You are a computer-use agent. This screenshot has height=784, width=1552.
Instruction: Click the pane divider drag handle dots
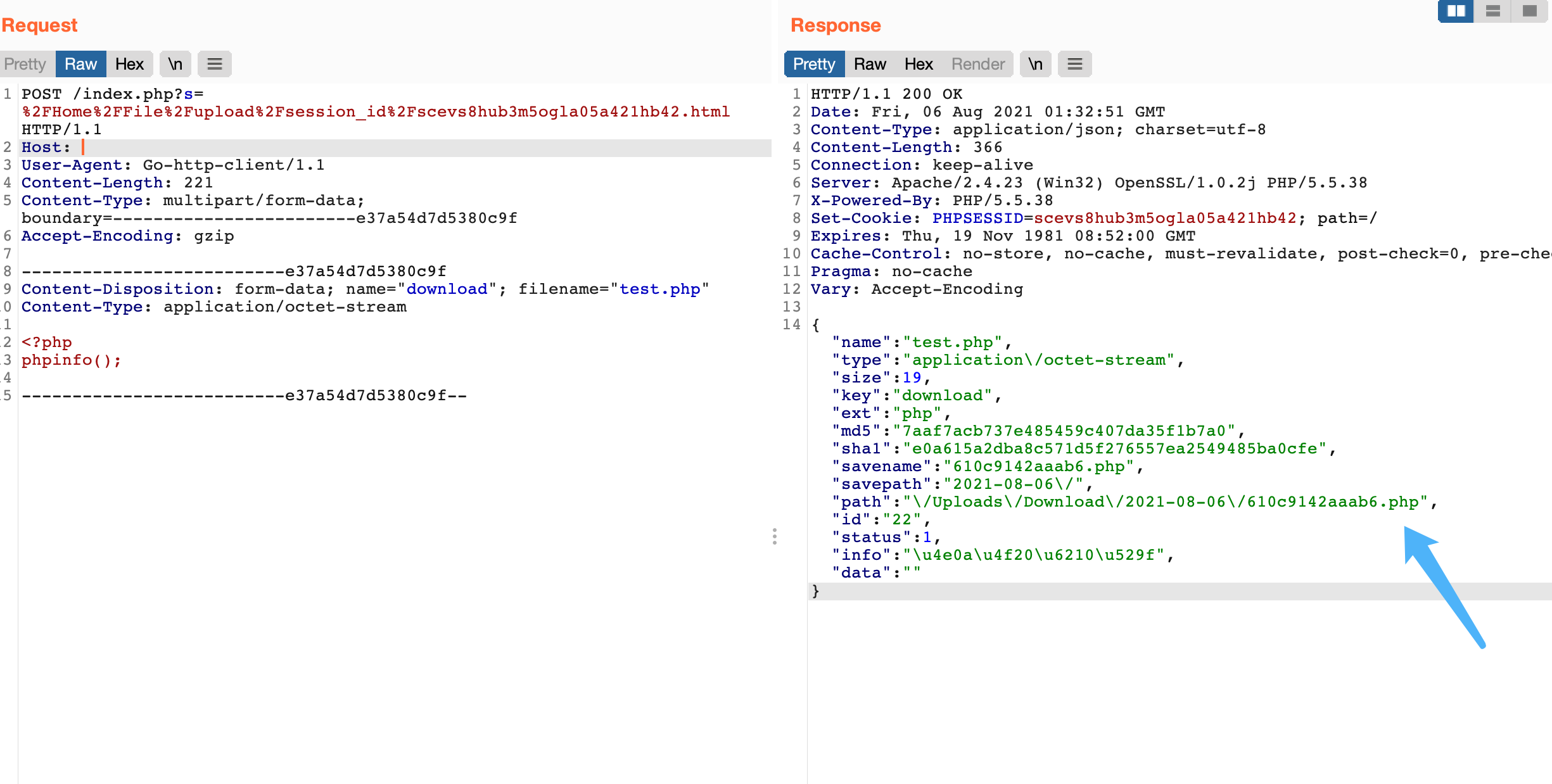click(774, 536)
